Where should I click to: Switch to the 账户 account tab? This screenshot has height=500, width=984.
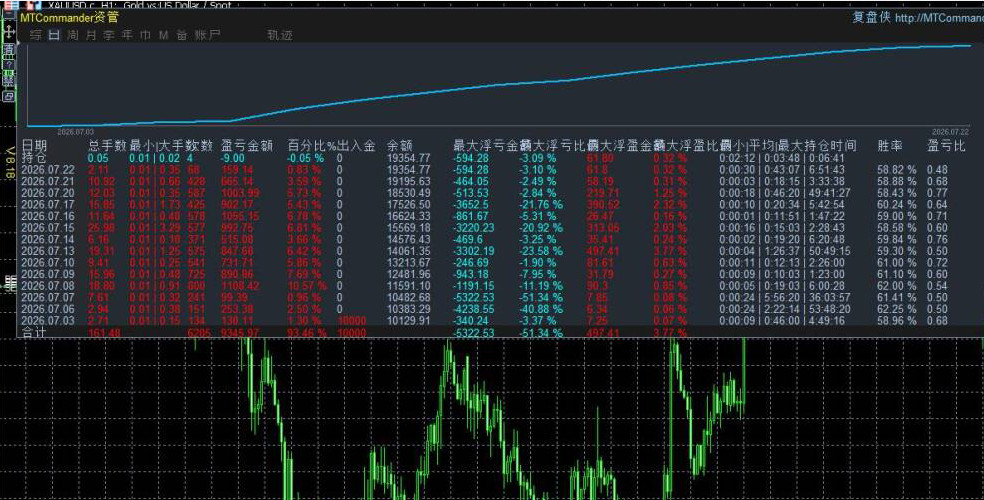pos(208,35)
